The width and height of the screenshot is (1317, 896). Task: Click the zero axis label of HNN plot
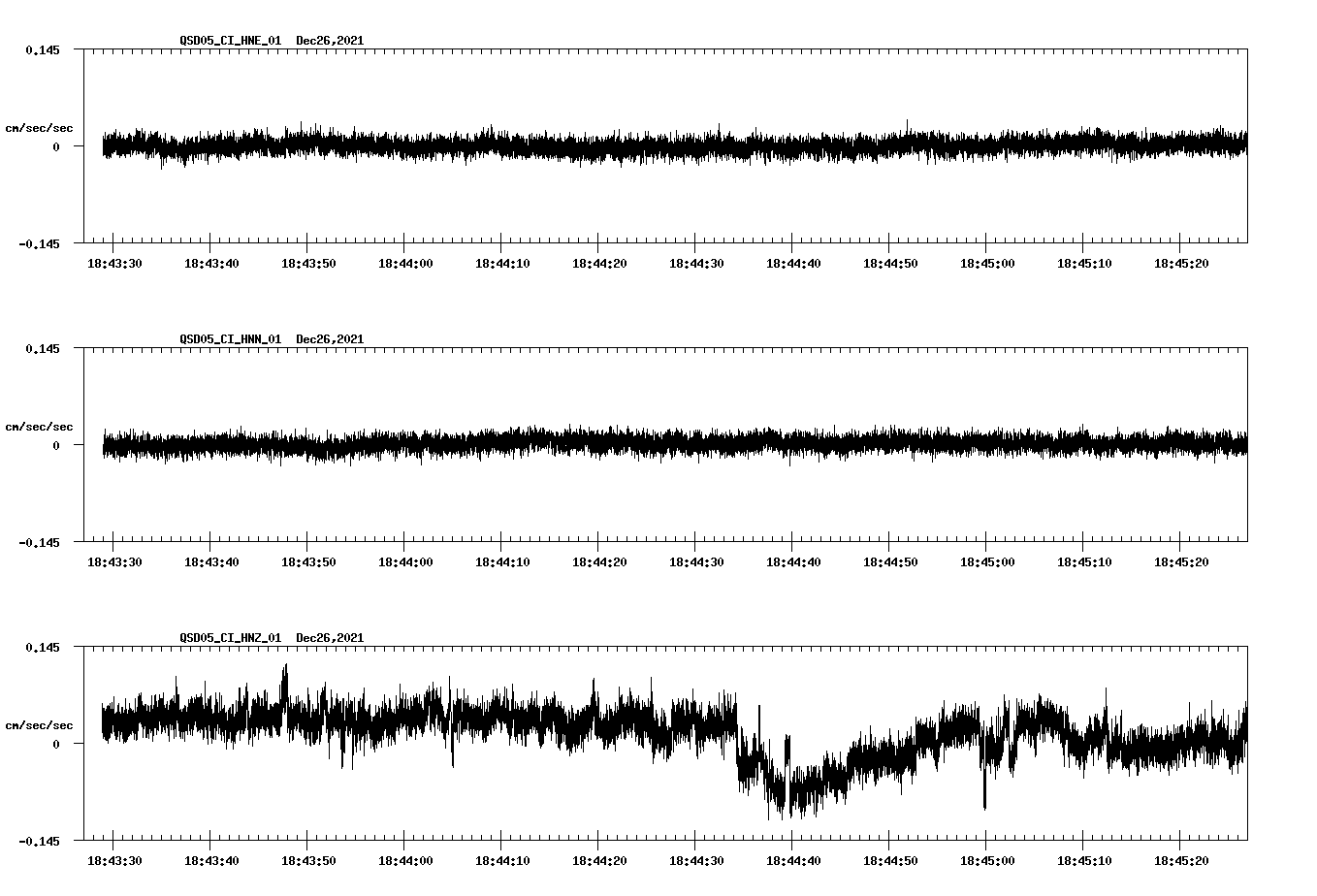[56, 445]
